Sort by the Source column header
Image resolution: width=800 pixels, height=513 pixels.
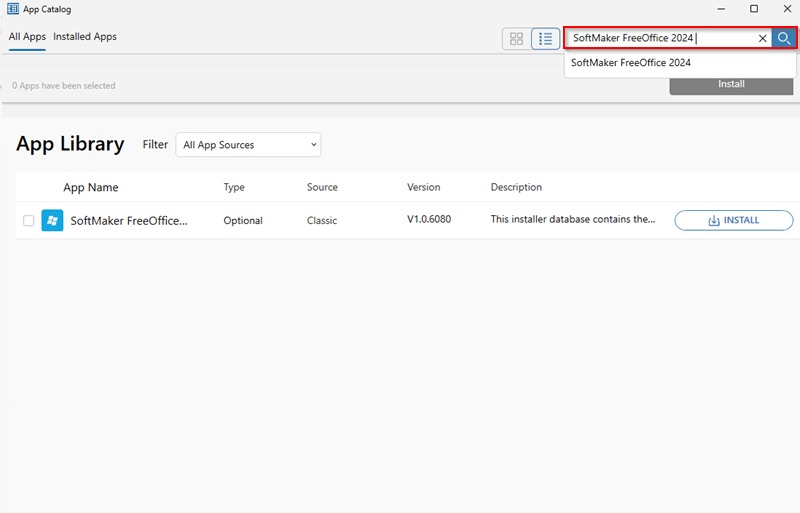coord(322,187)
